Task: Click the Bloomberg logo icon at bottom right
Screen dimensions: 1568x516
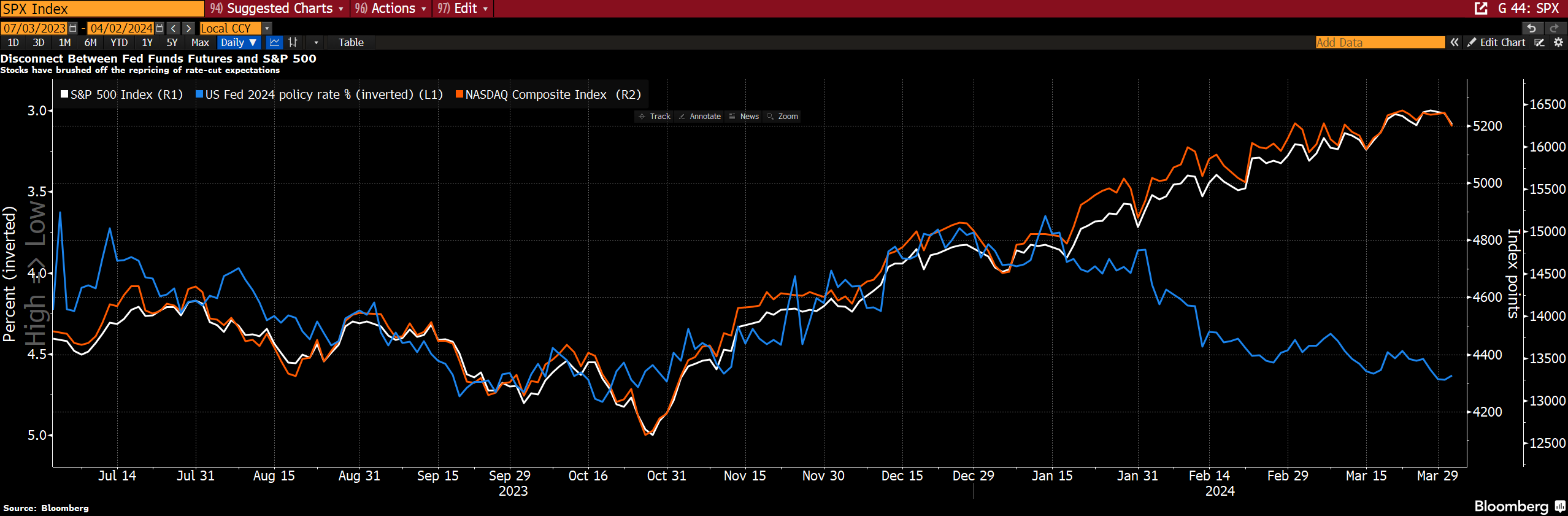Action: pos(1560,506)
